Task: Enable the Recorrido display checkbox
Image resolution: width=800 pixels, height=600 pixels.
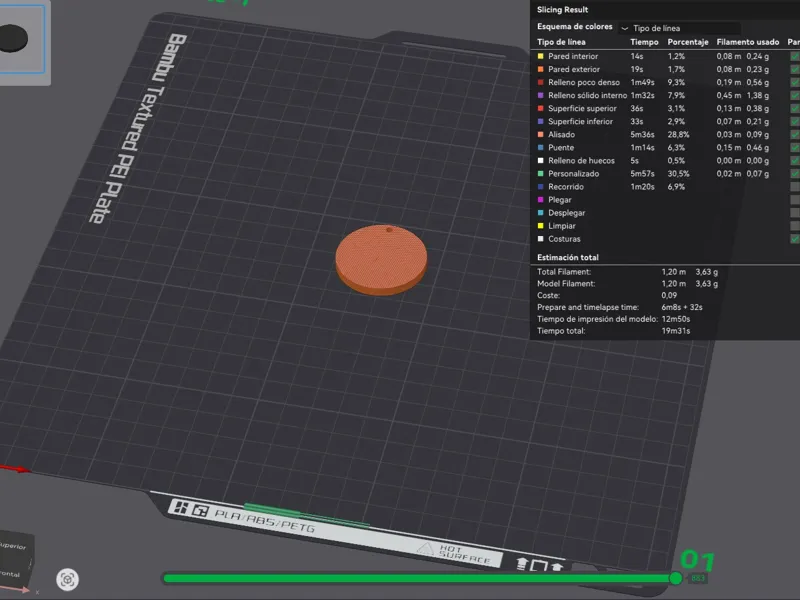Action: click(x=794, y=187)
